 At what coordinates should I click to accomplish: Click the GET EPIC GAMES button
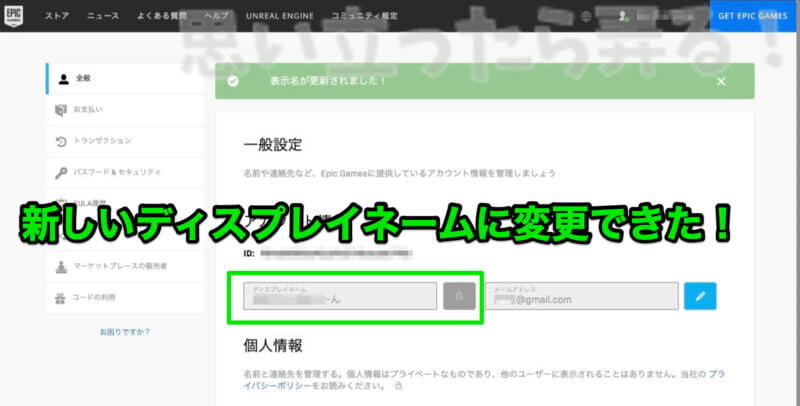(753, 16)
